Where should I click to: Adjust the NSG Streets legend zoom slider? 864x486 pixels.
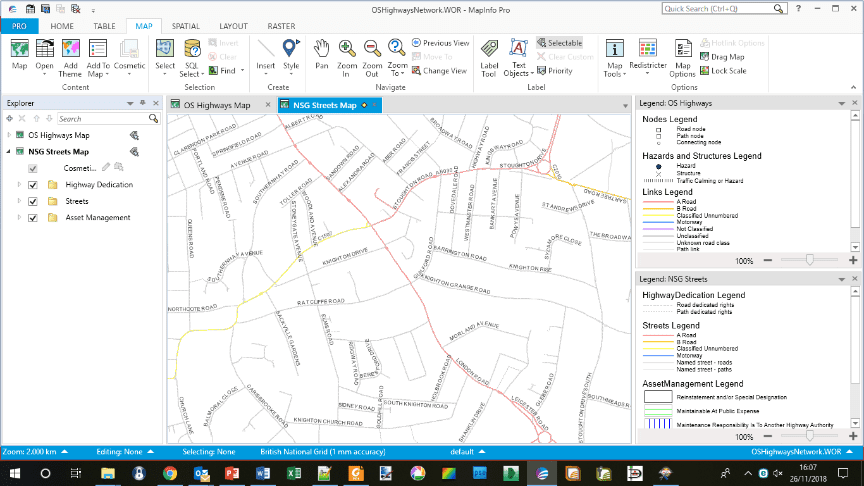pos(809,436)
